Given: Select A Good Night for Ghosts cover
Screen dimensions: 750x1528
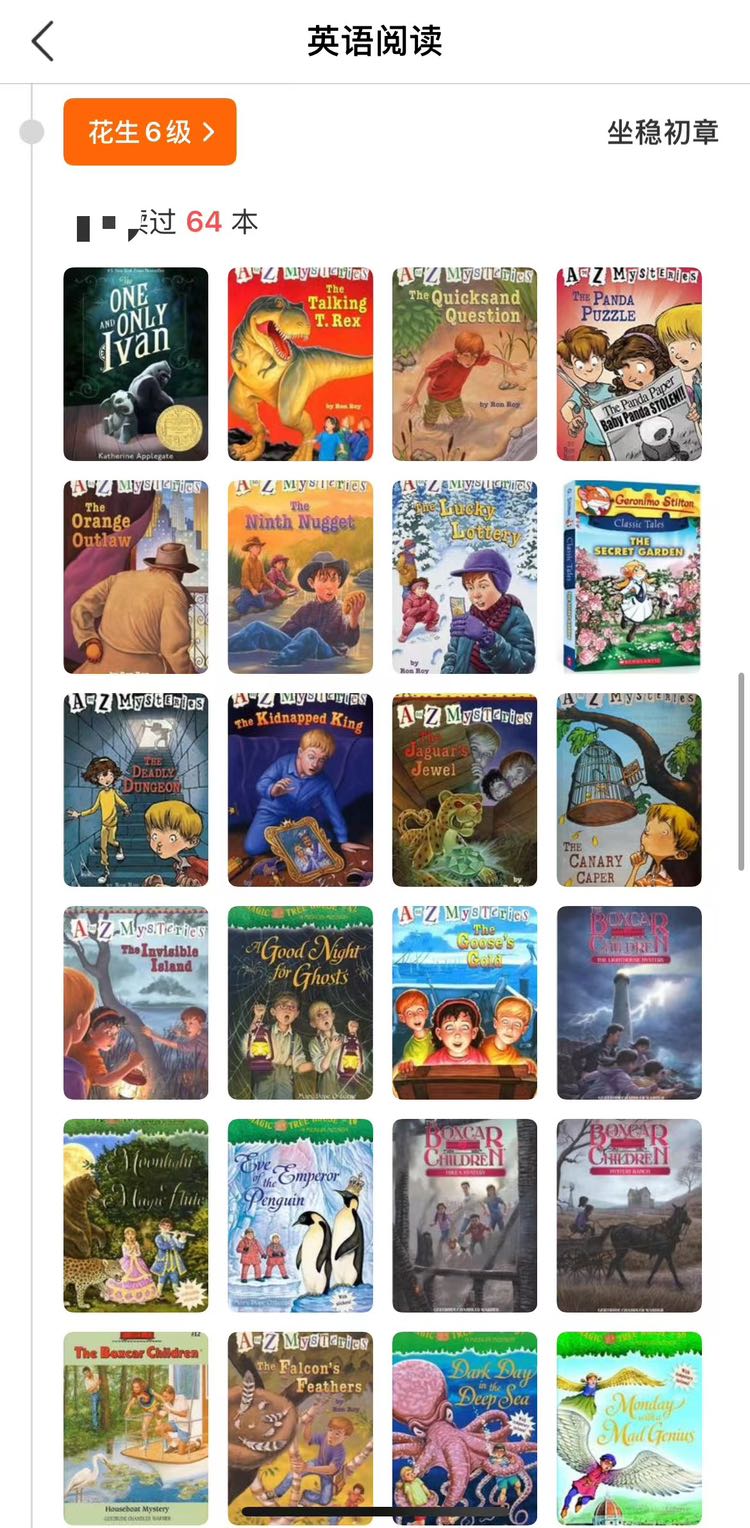Looking at the screenshot, I should [x=300, y=1003].
